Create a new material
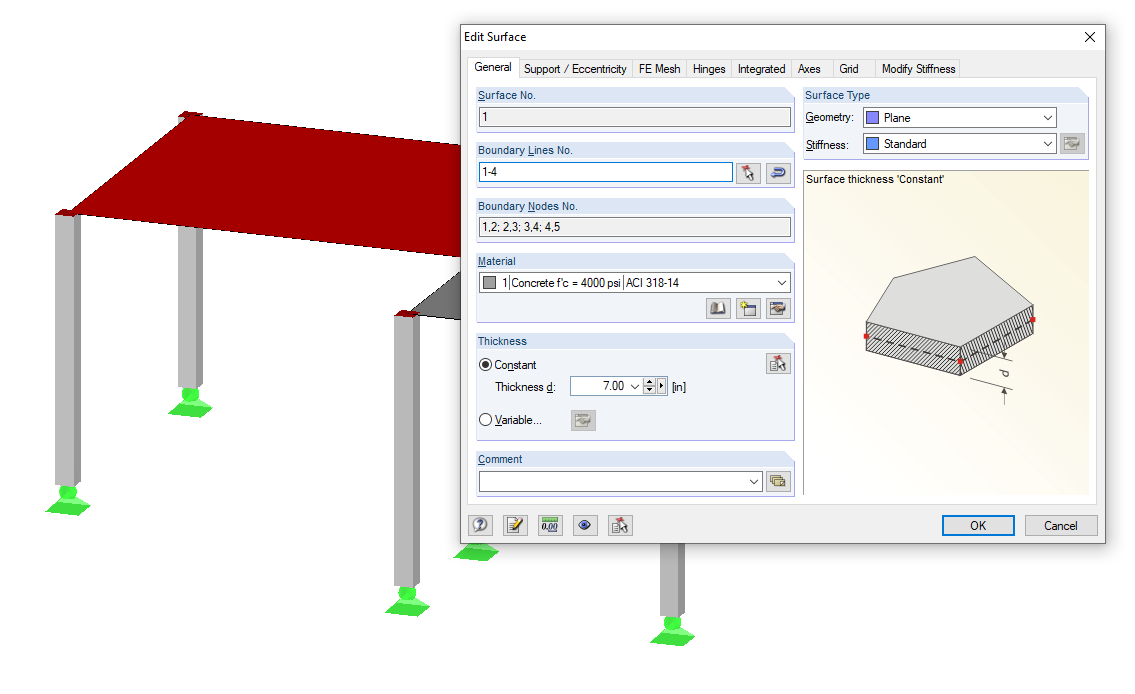 [x=748, y=308]
